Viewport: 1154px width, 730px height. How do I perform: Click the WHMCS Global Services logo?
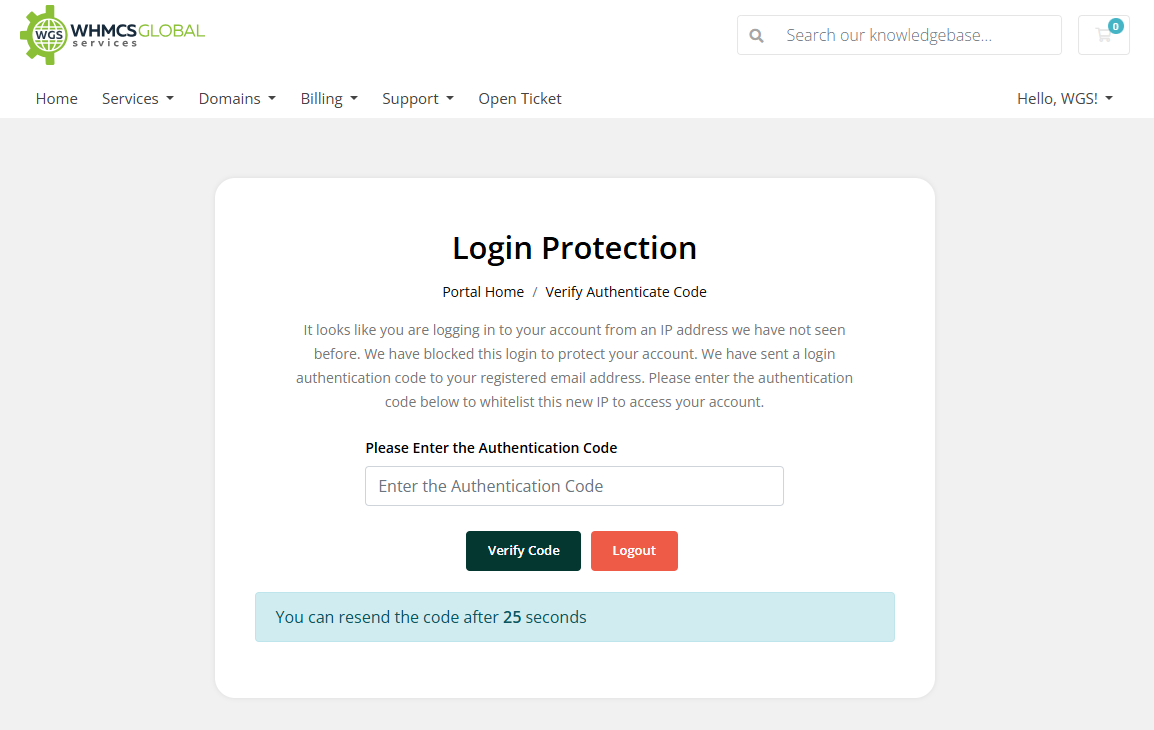pos(112,35)
